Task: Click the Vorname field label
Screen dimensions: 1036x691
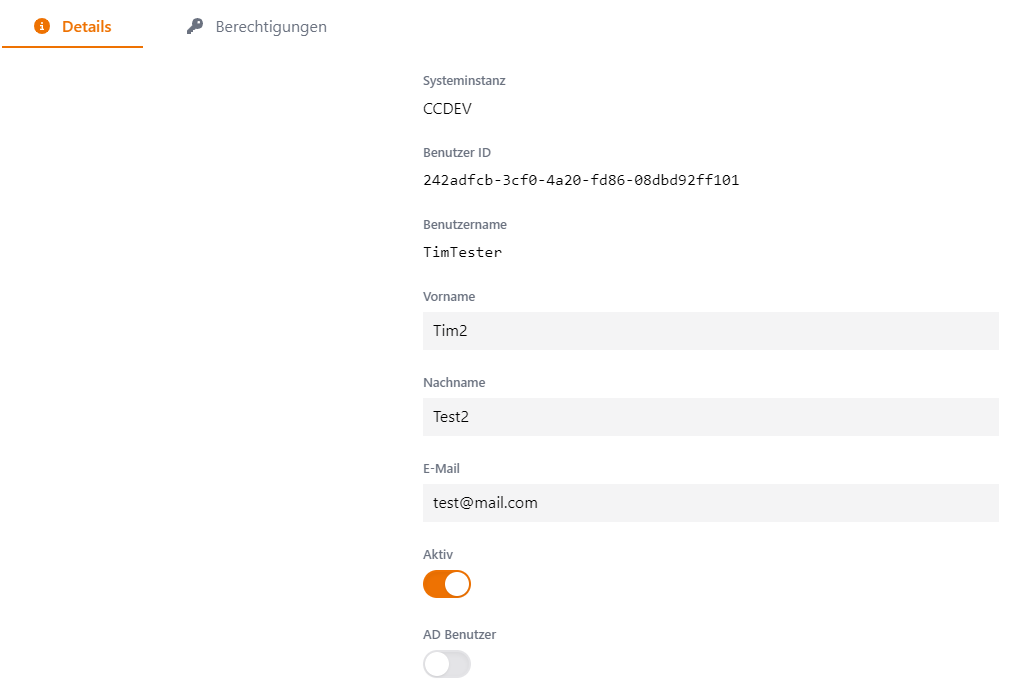Action: click(x=449, y=297)
